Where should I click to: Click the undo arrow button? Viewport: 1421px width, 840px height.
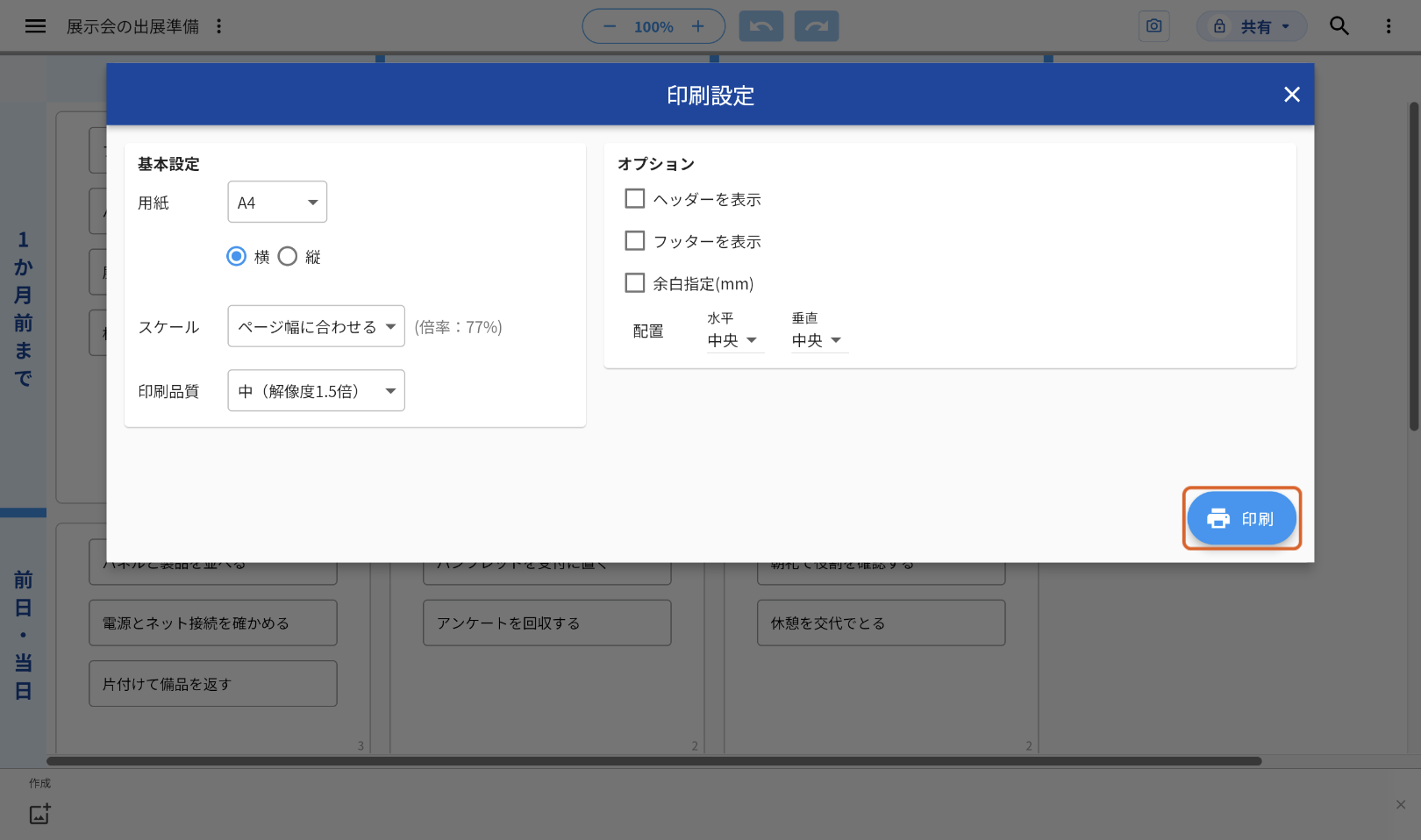point(761,26)
